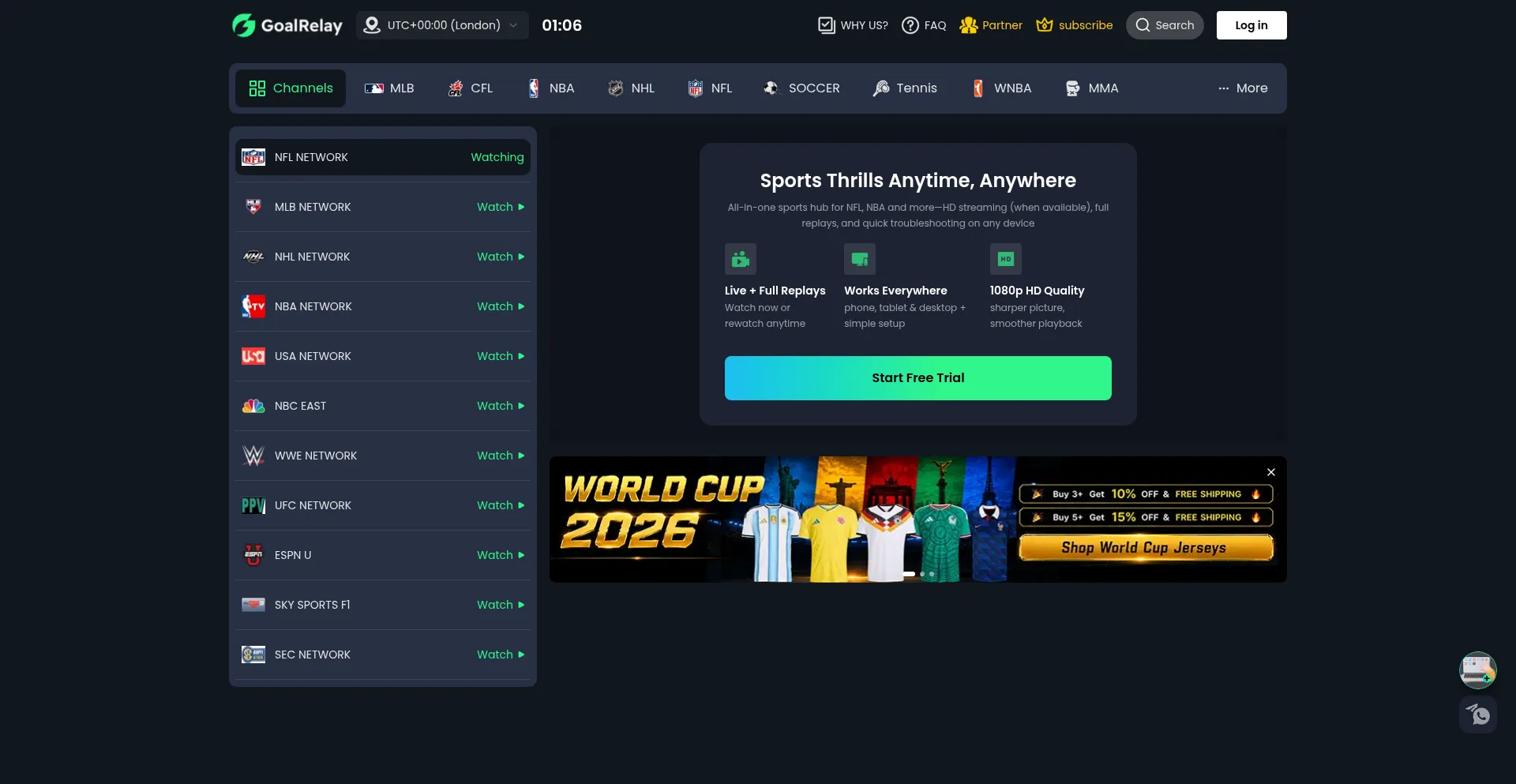1516x784 pixels.
Task: Watch the UFC NETWORK channel
Action: tap(501, 505)
